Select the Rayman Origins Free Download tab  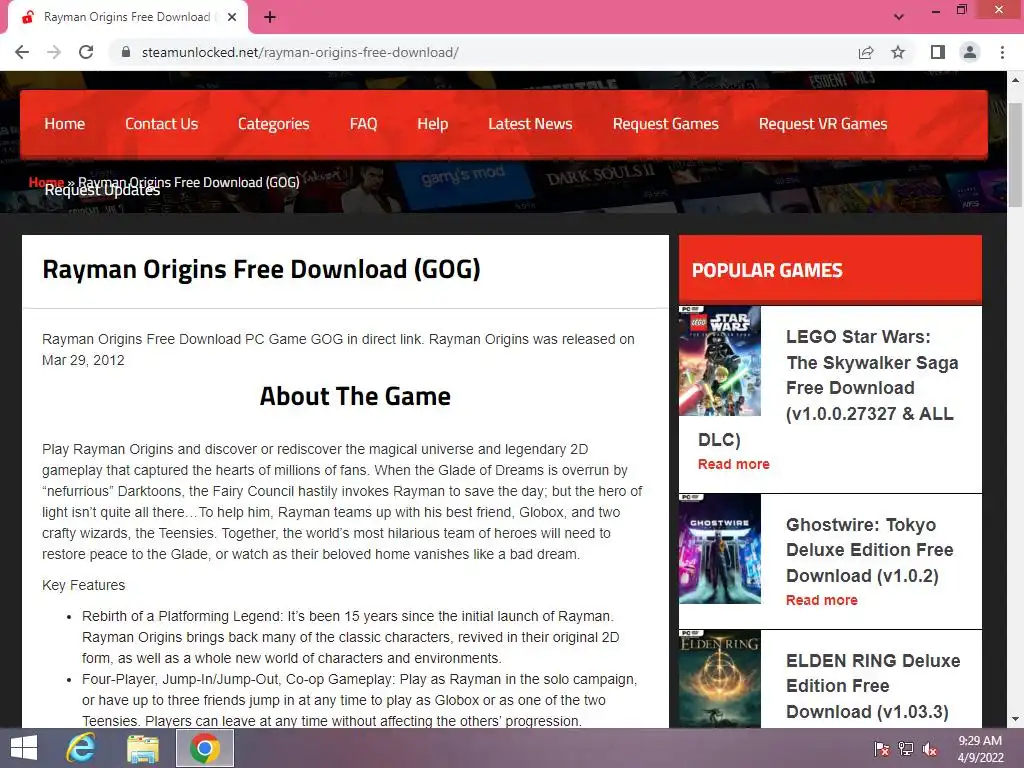click(x=128, y=17)
